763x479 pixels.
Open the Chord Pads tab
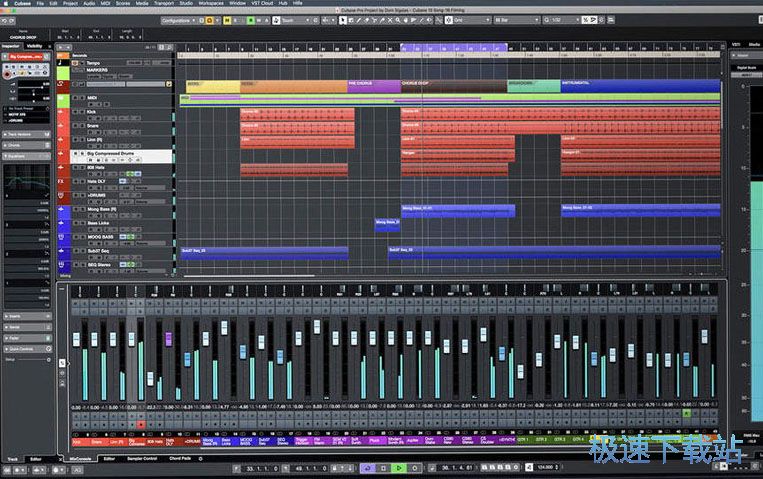point(180,459)
